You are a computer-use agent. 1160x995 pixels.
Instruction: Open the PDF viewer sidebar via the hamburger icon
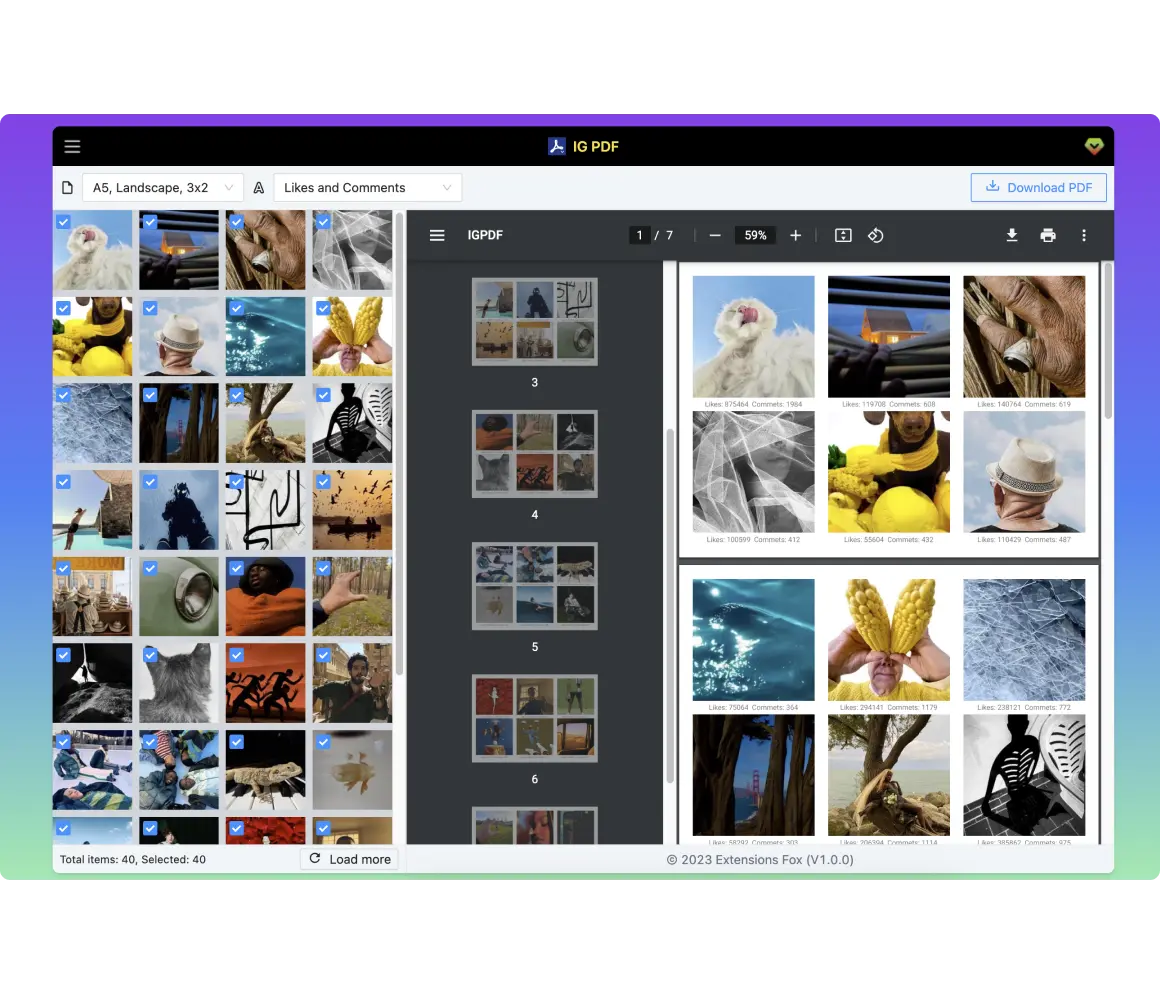pyautogui.click(x=437, y=235)
